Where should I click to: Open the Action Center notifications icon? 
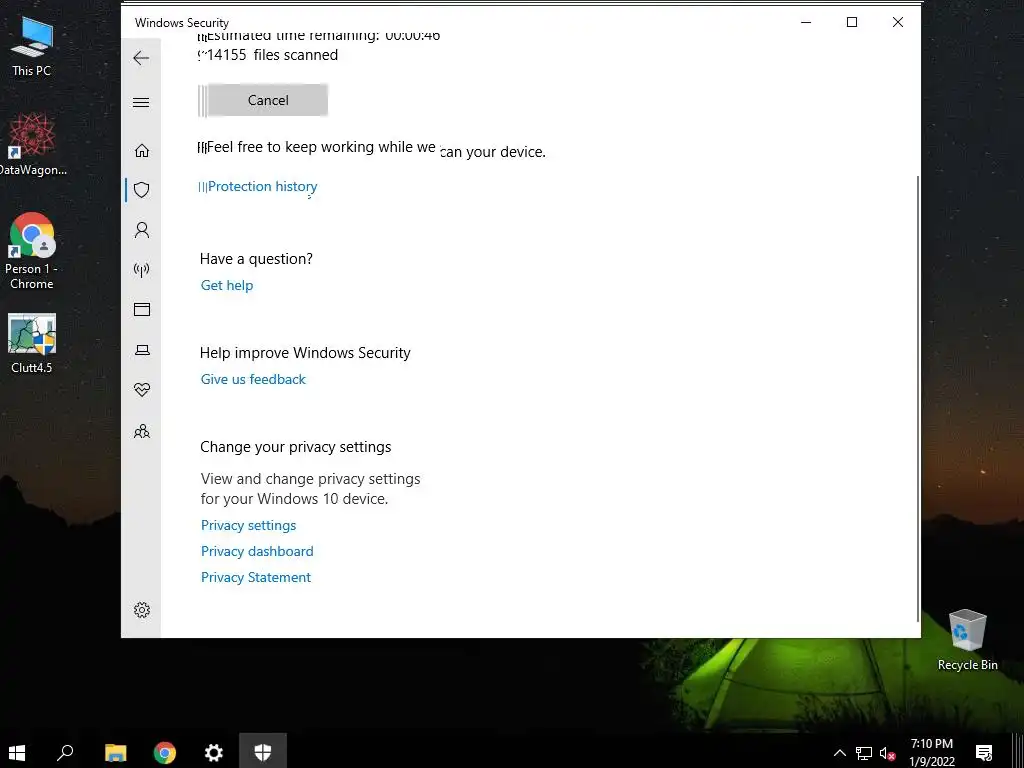coord(984,752)
